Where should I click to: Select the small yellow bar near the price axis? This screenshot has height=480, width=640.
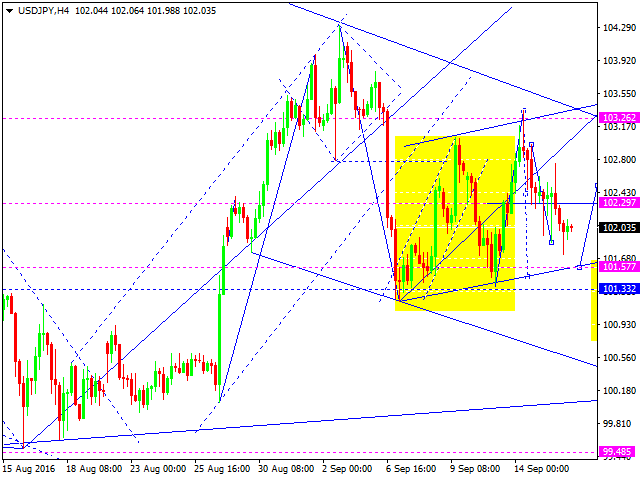[594, 301]
